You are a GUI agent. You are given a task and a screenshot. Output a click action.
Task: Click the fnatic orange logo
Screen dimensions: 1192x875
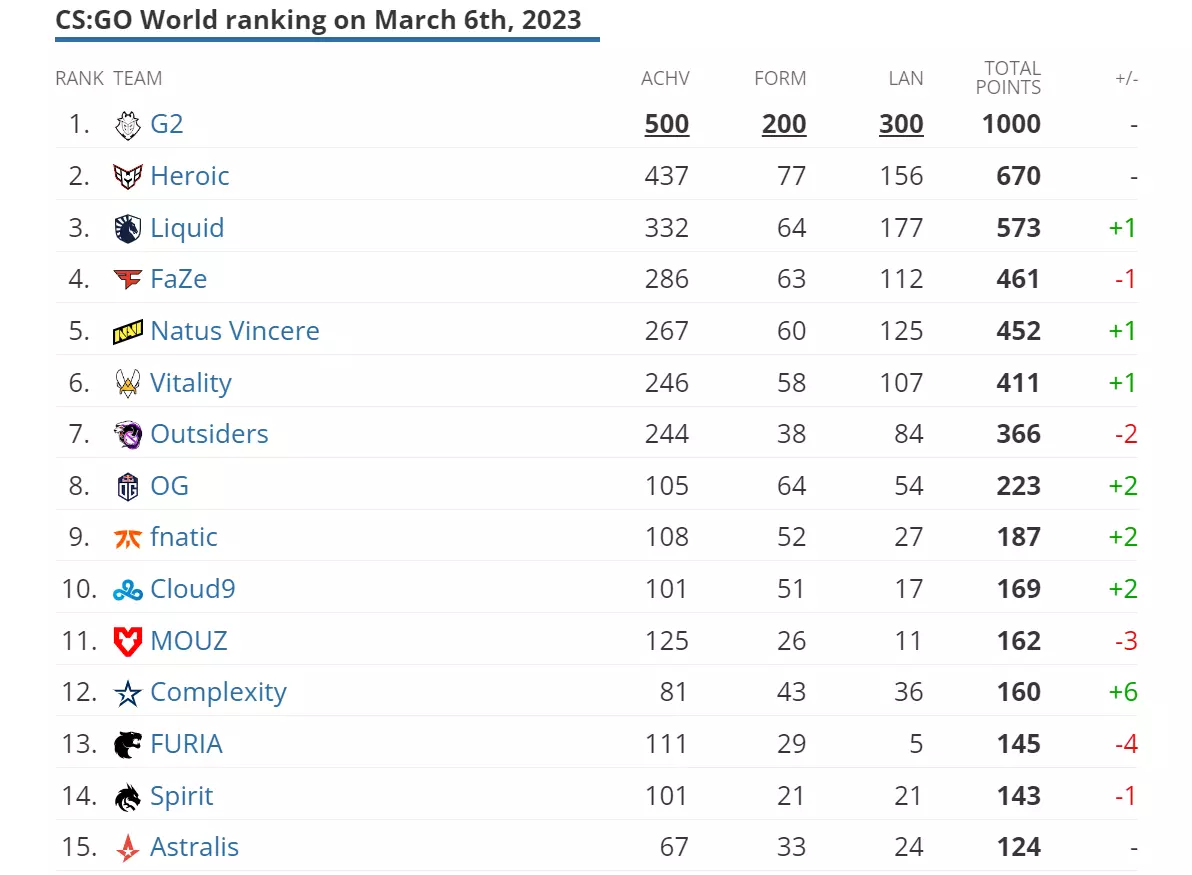tap(128, 537)
